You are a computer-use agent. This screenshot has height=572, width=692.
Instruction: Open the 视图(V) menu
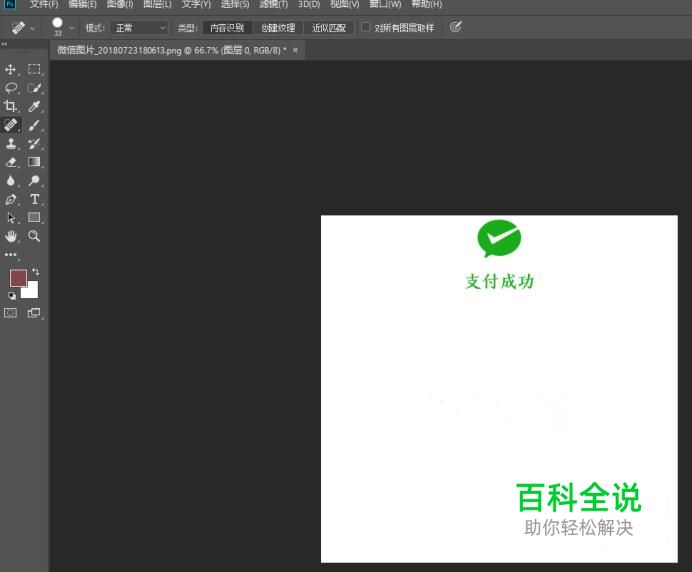345,4
